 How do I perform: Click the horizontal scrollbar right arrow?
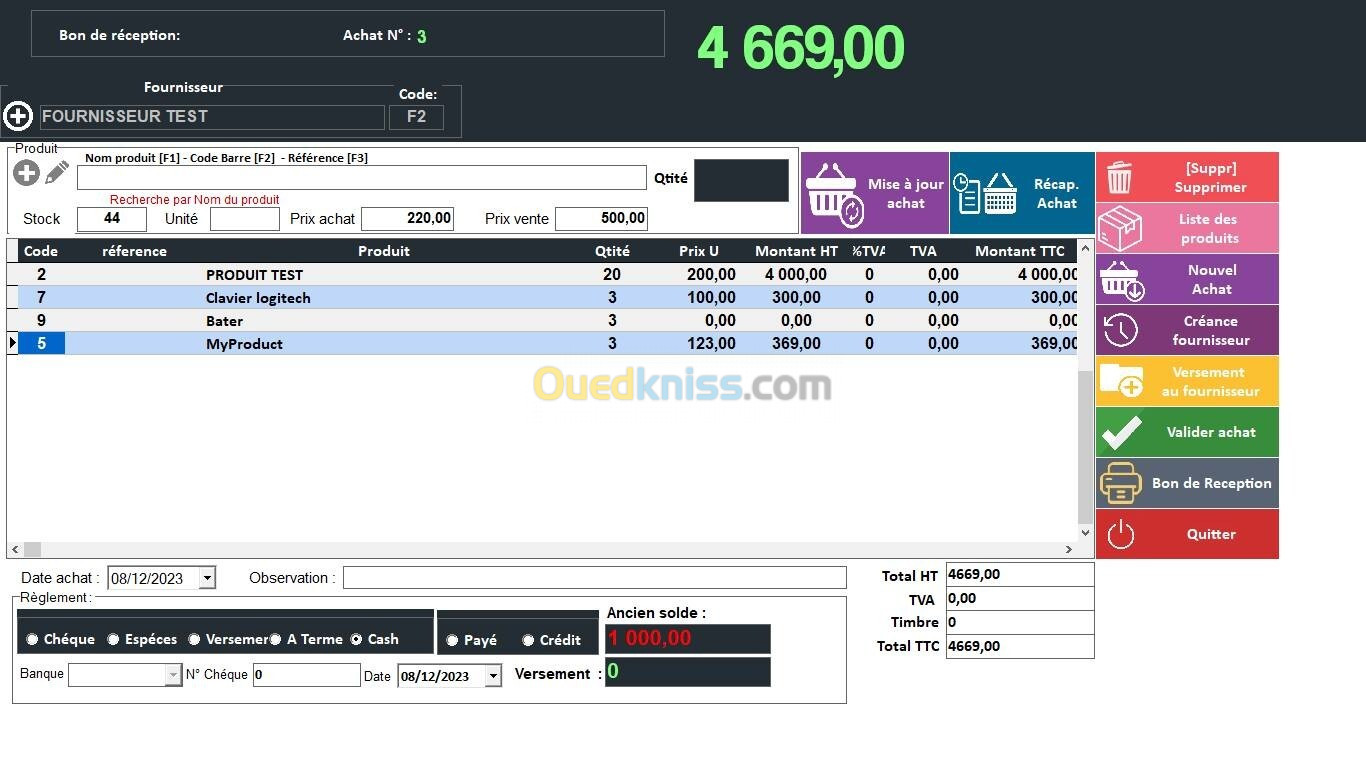(1069, 549)
